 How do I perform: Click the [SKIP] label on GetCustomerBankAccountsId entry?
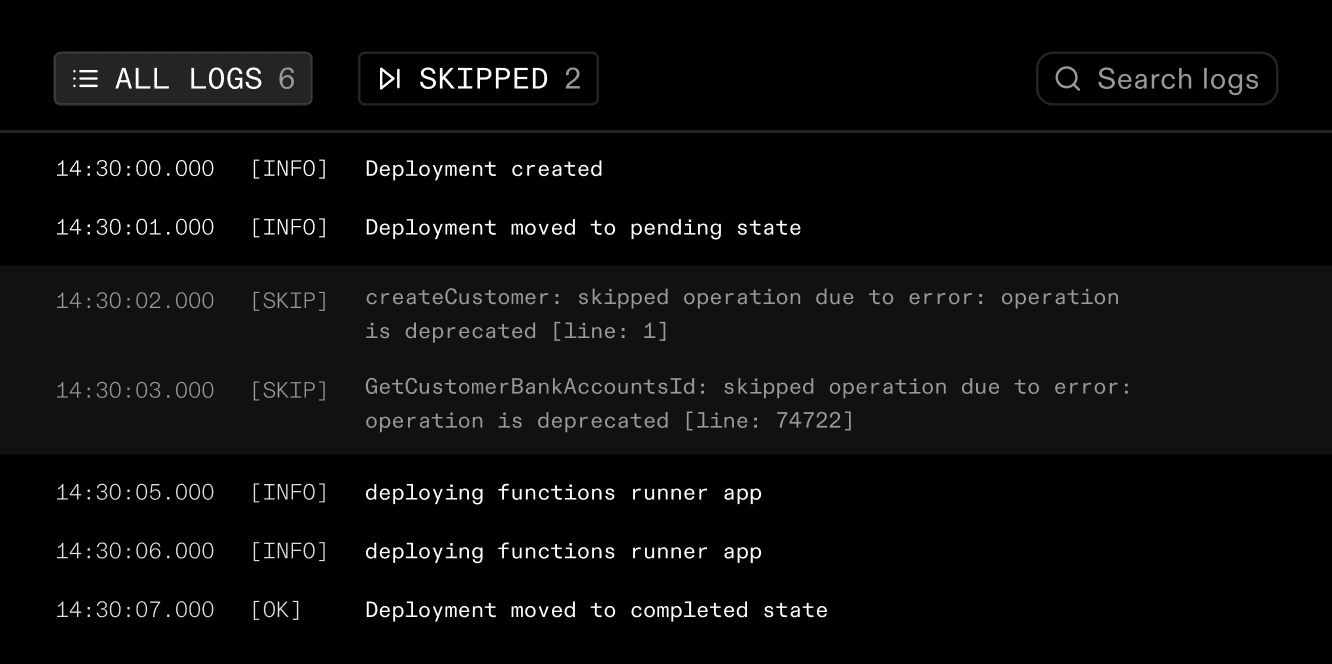(291, 390)
